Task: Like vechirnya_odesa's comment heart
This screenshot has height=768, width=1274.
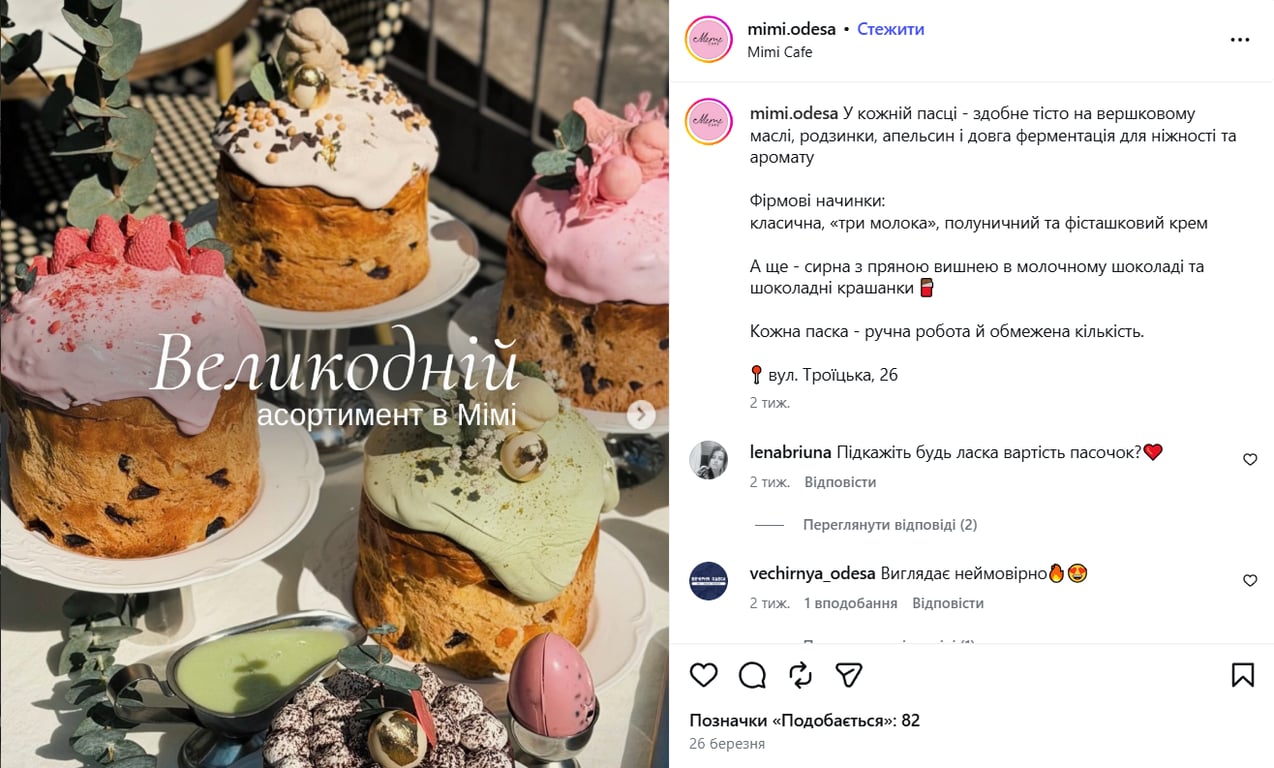Action: 1250,580
